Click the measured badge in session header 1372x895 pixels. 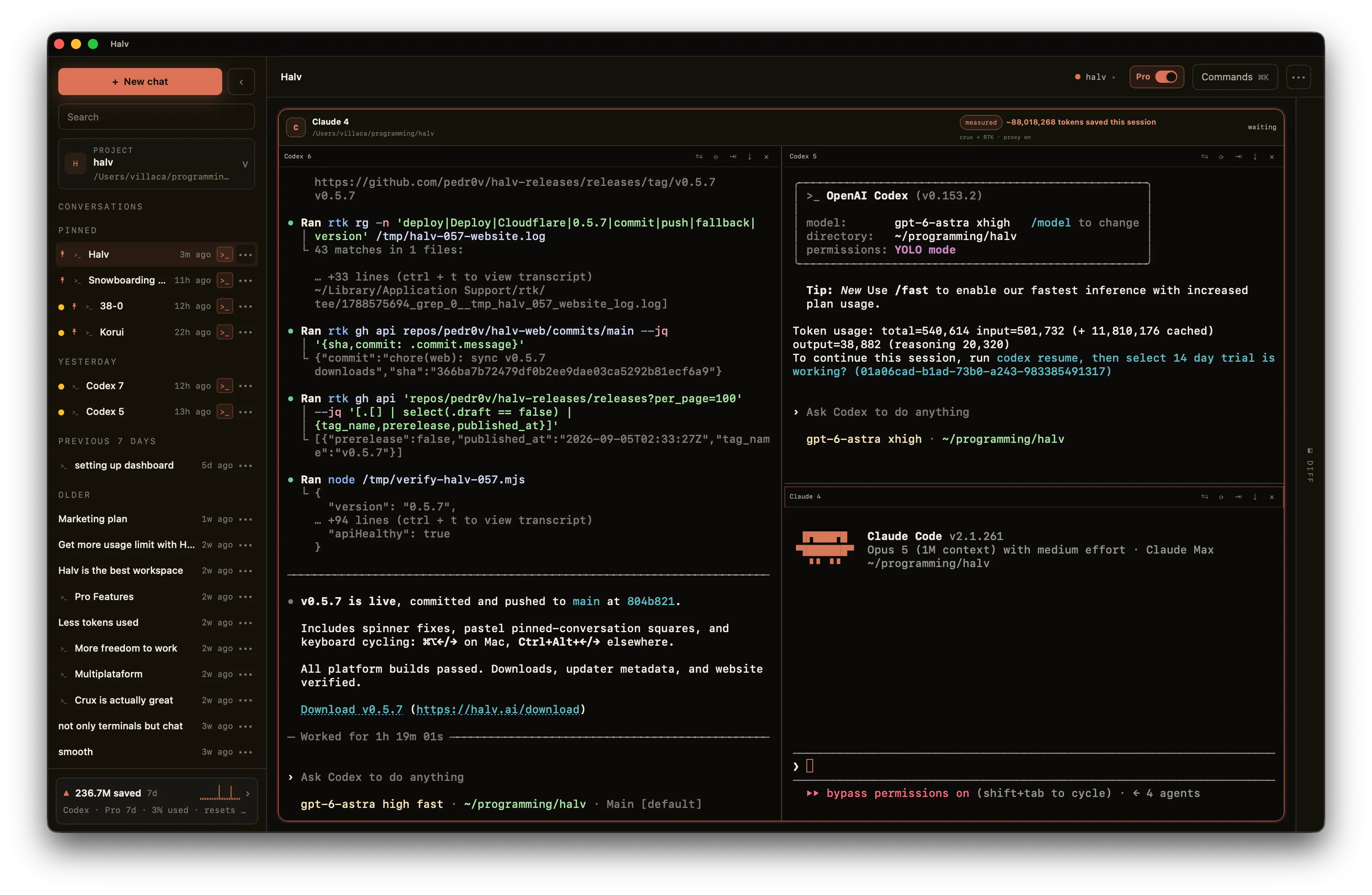[x=980, y=122]
